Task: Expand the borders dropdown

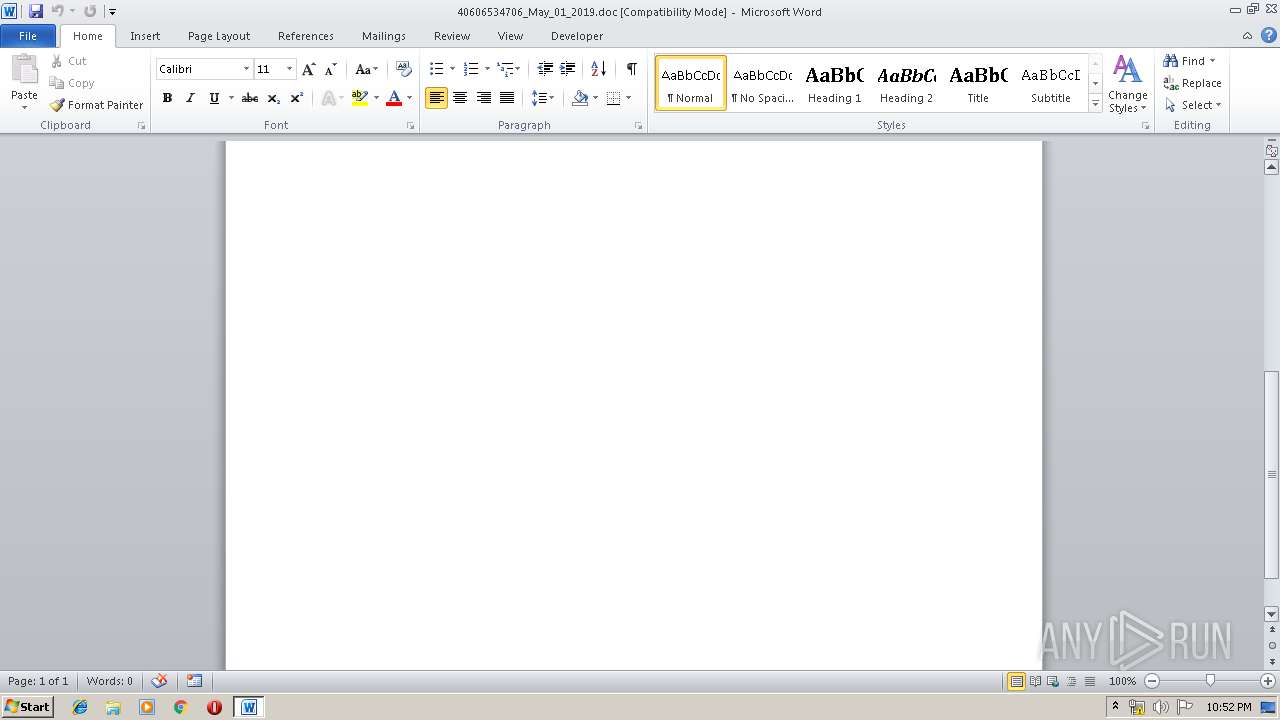Action: point(628,98)
